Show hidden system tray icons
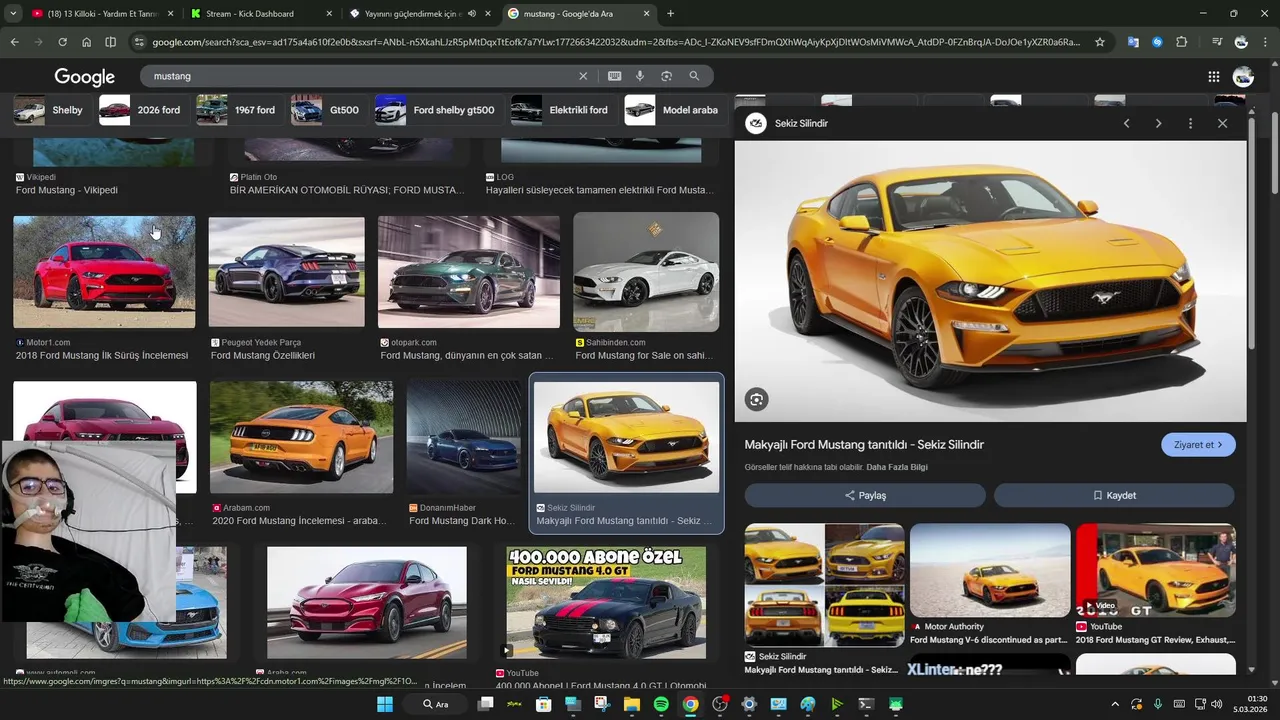 click(1116, 704)
